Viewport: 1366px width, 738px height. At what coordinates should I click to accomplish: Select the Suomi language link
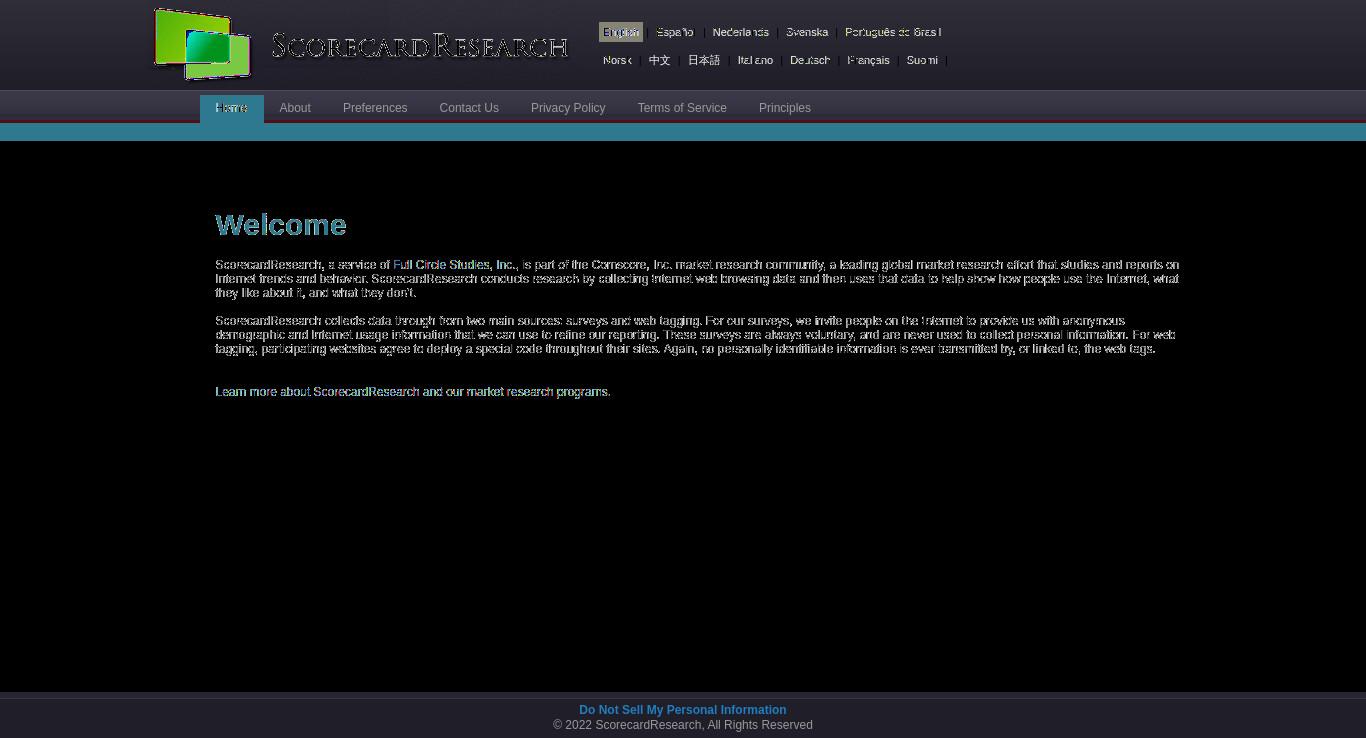922,60
